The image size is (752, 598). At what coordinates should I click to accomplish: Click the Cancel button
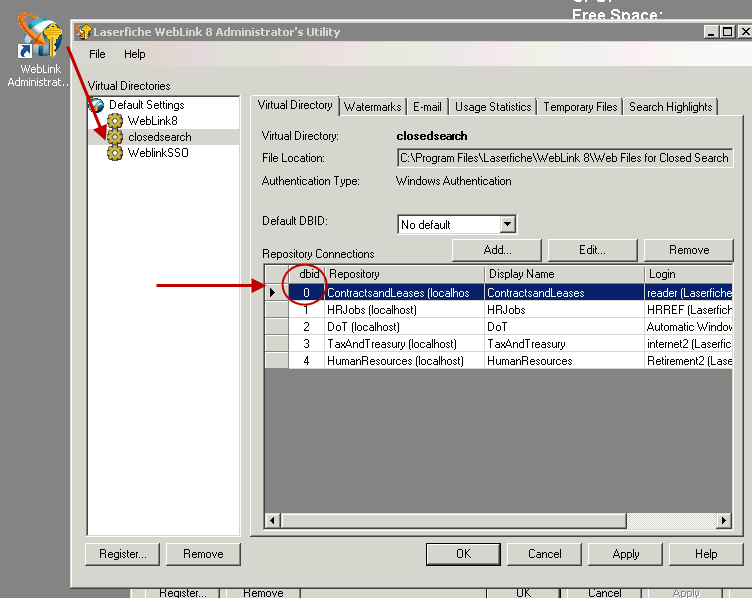coord(544,554)
